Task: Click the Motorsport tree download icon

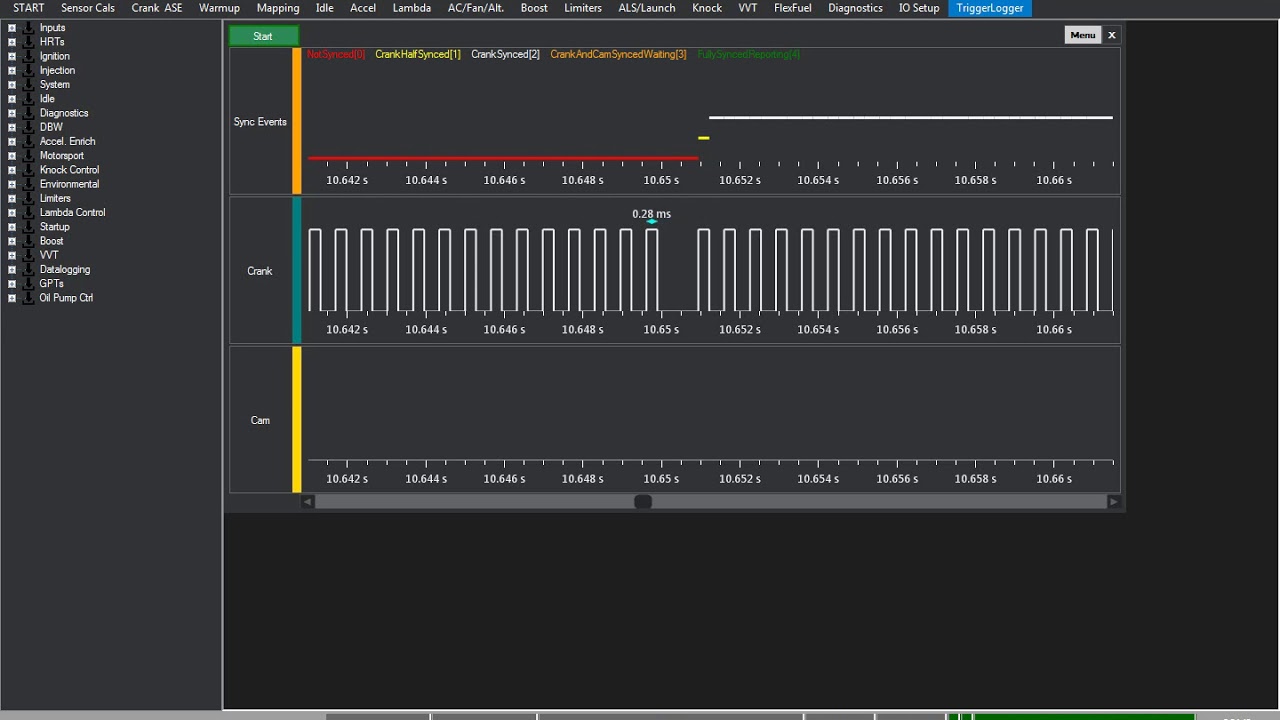Action: [27, 156]
